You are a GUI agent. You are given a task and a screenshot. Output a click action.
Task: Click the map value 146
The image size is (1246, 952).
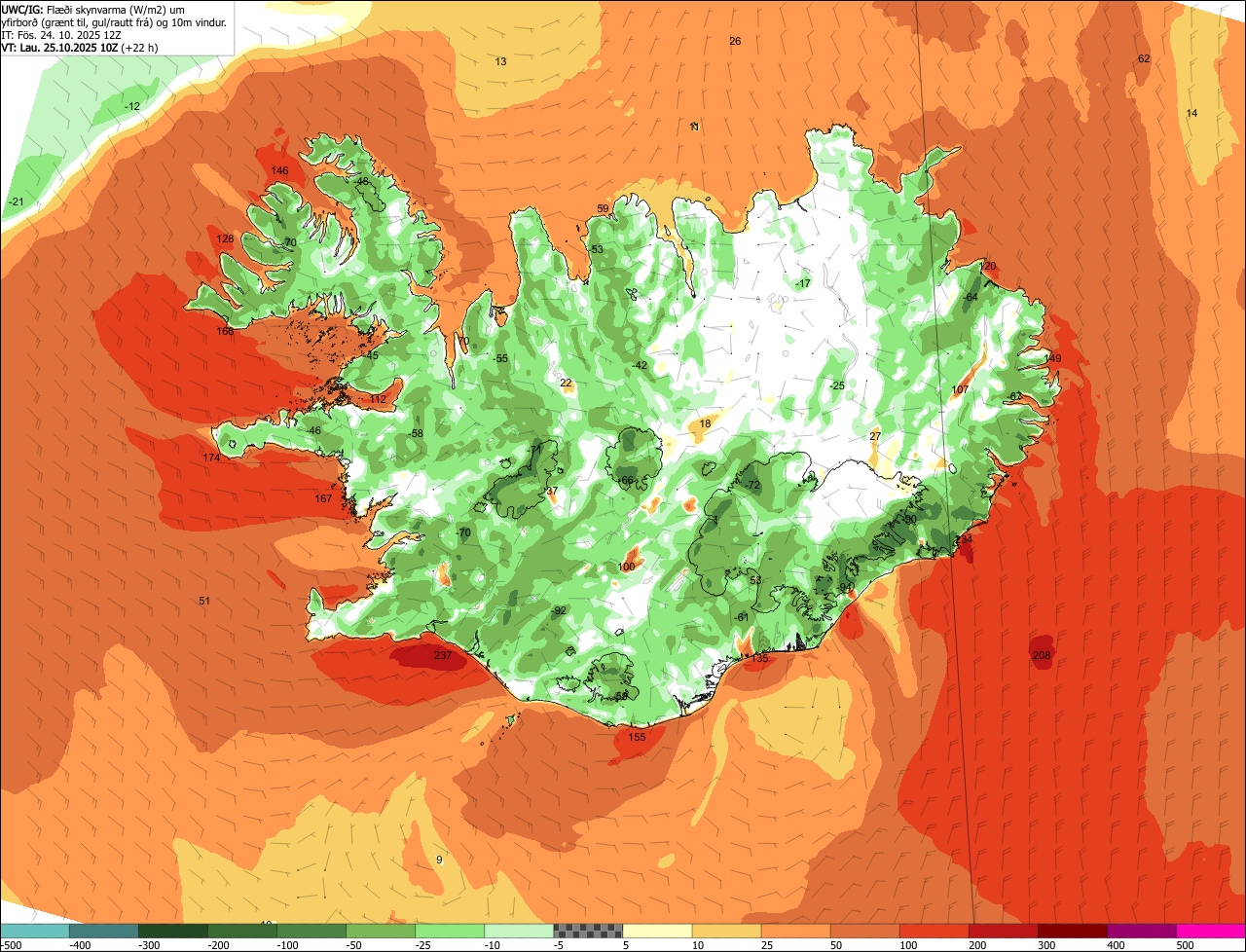[279, 171]
